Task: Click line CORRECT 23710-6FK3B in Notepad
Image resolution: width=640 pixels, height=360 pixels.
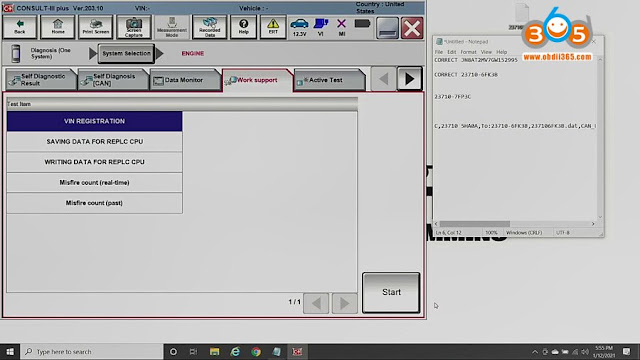Action: pos(466,75)
